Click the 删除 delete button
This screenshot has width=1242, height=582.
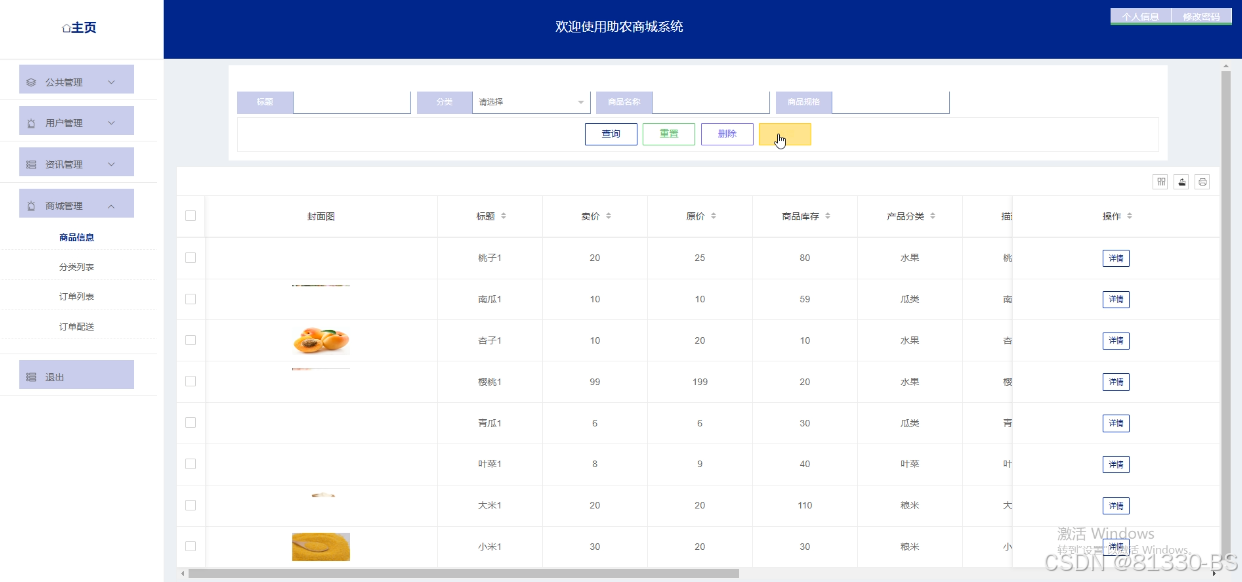[x=727, y=134]
